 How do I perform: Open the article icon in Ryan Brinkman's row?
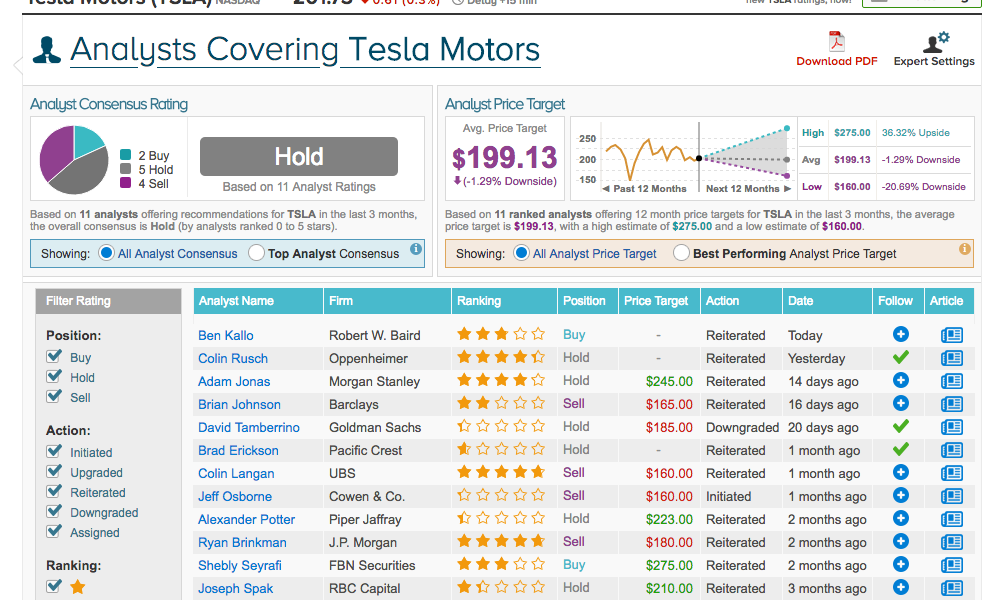(952, 542)
